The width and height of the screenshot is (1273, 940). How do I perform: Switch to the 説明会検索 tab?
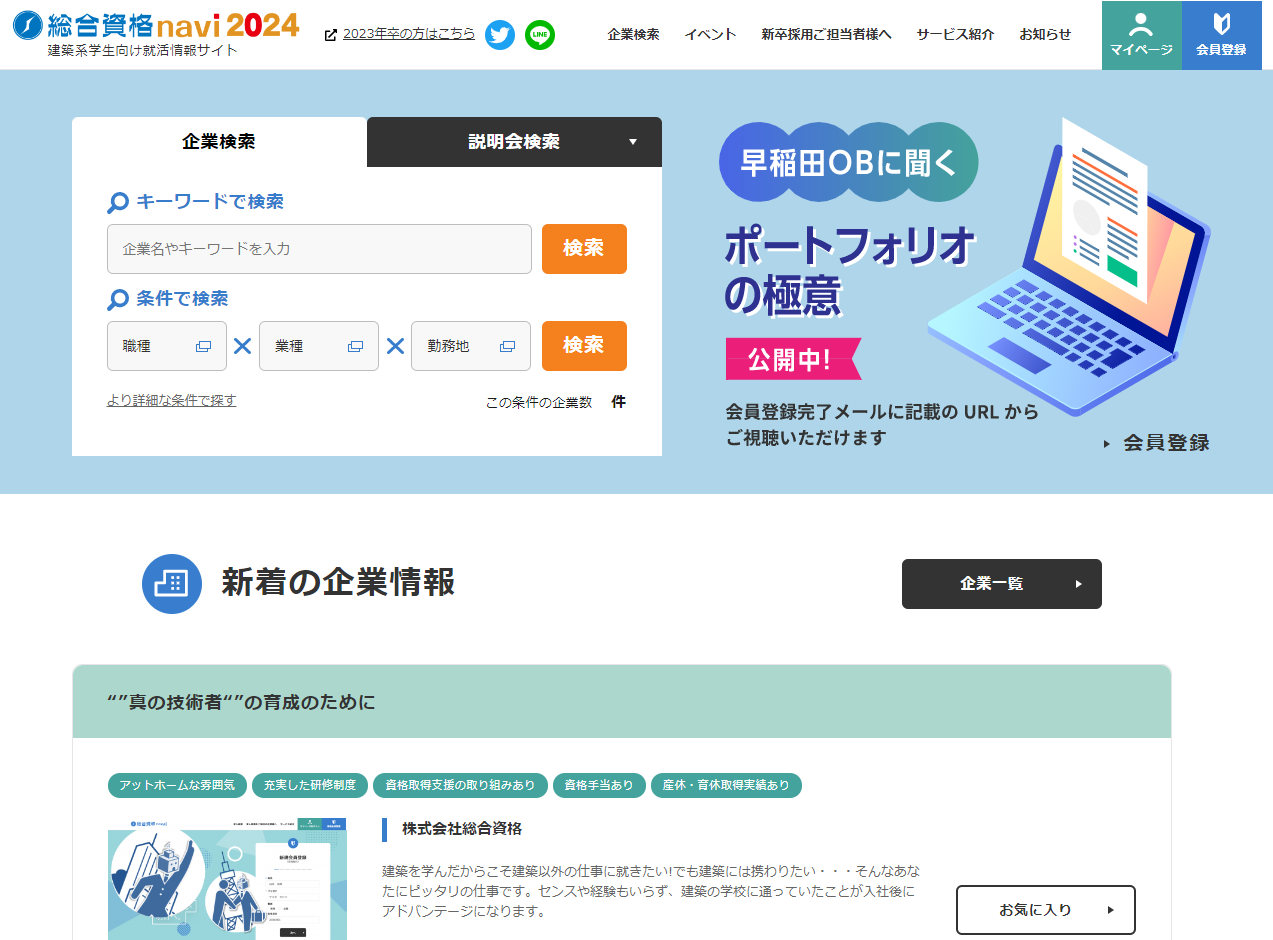click(x=514, y=142)
